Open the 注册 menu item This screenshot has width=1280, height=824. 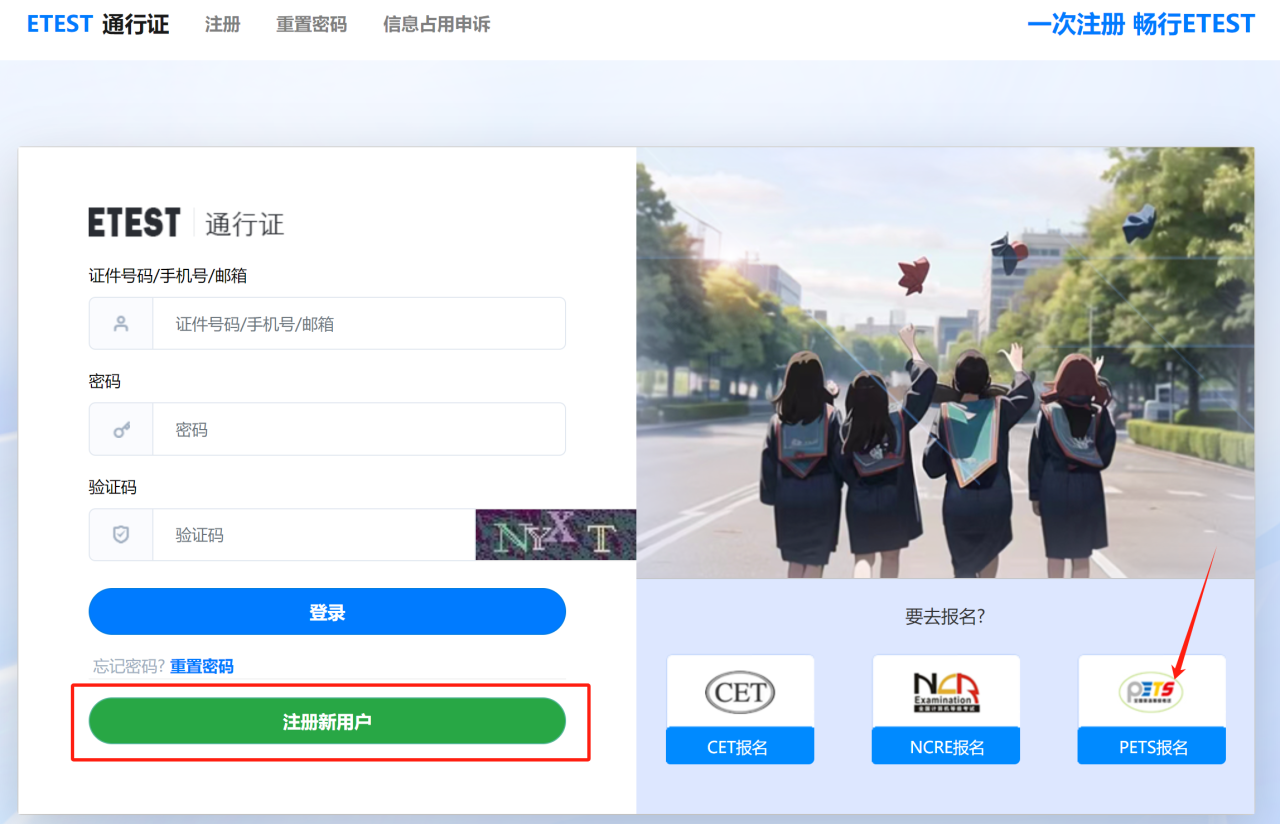(x=222, y=24)
